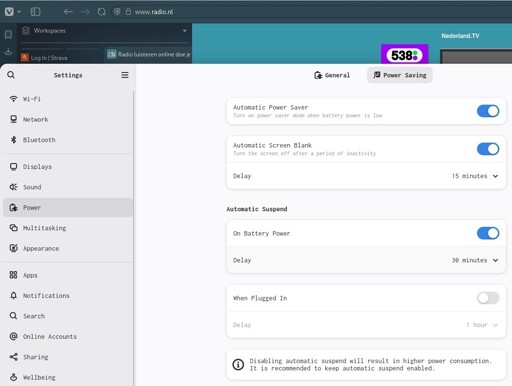The image size is (512, 386).
Task: Open Apps settings
Action: (x=68, y=275)
